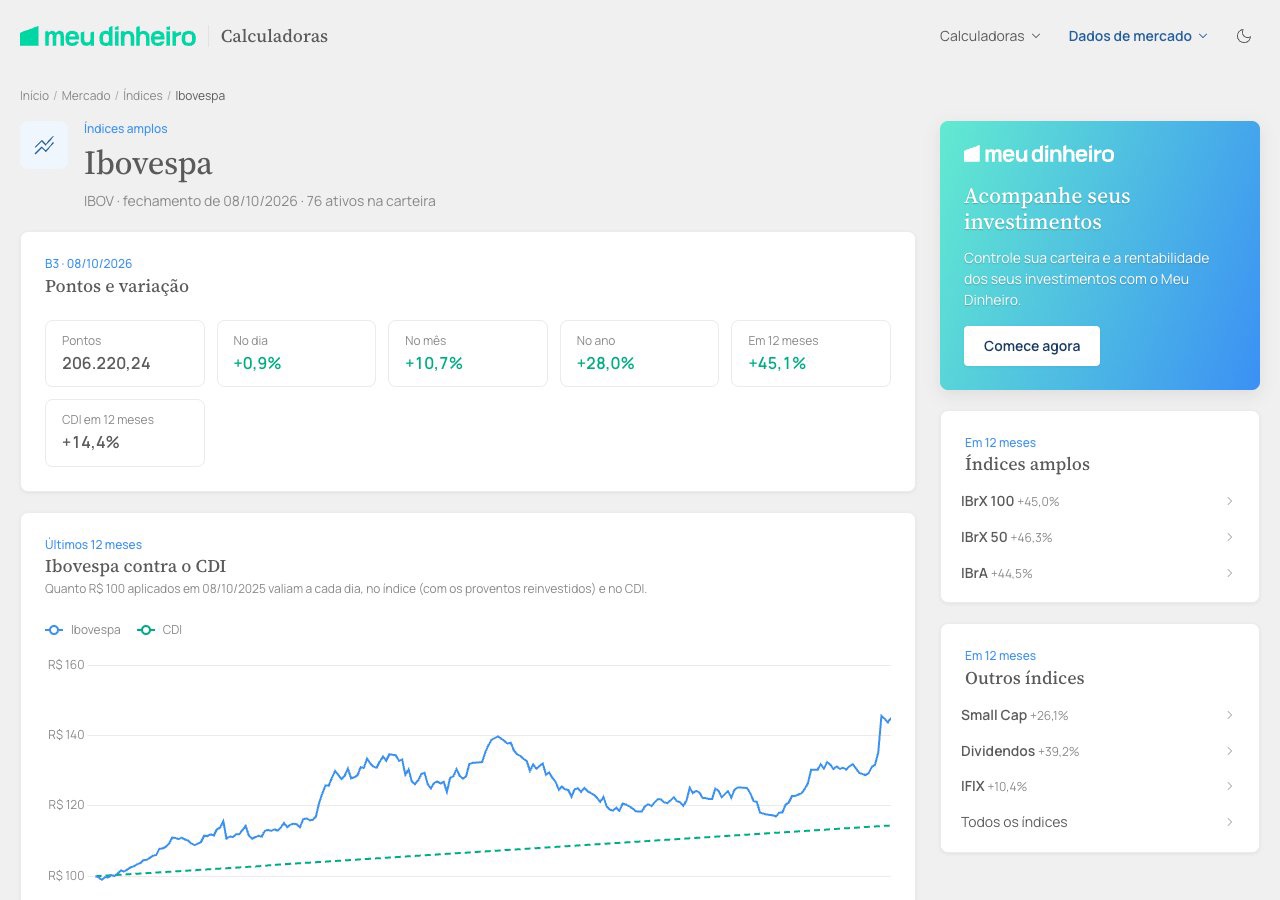
Task: Navigate to Índices breadcrumb link
Action: (143, 96)
